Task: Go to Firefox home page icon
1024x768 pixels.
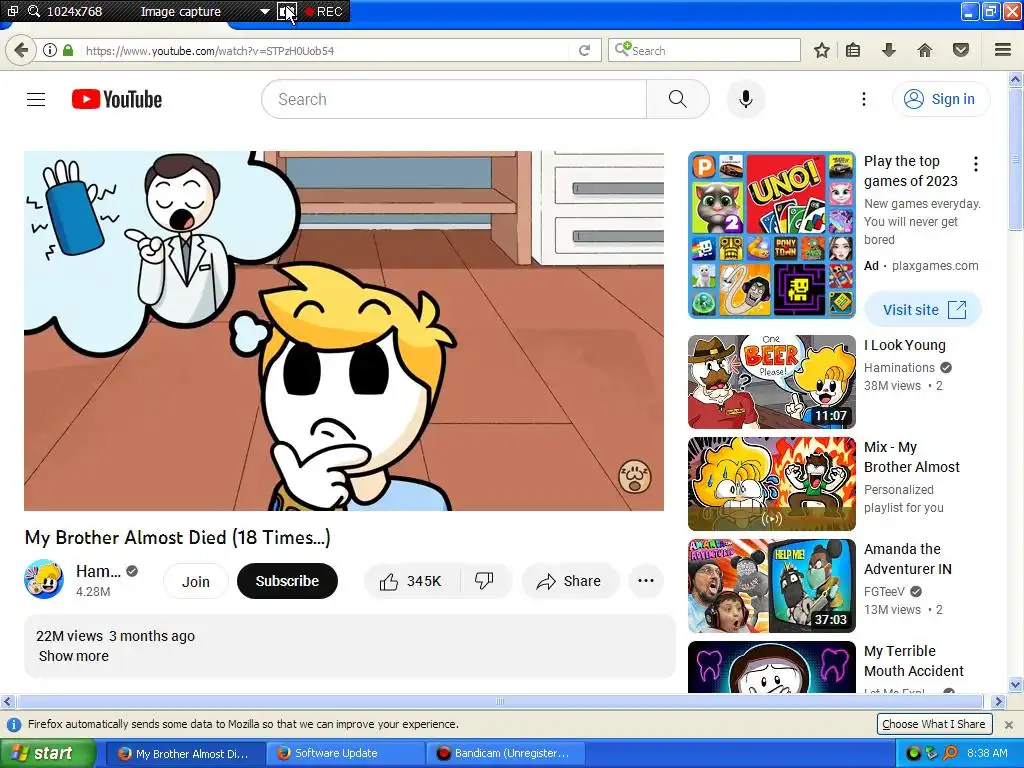Action: [925, 50]
